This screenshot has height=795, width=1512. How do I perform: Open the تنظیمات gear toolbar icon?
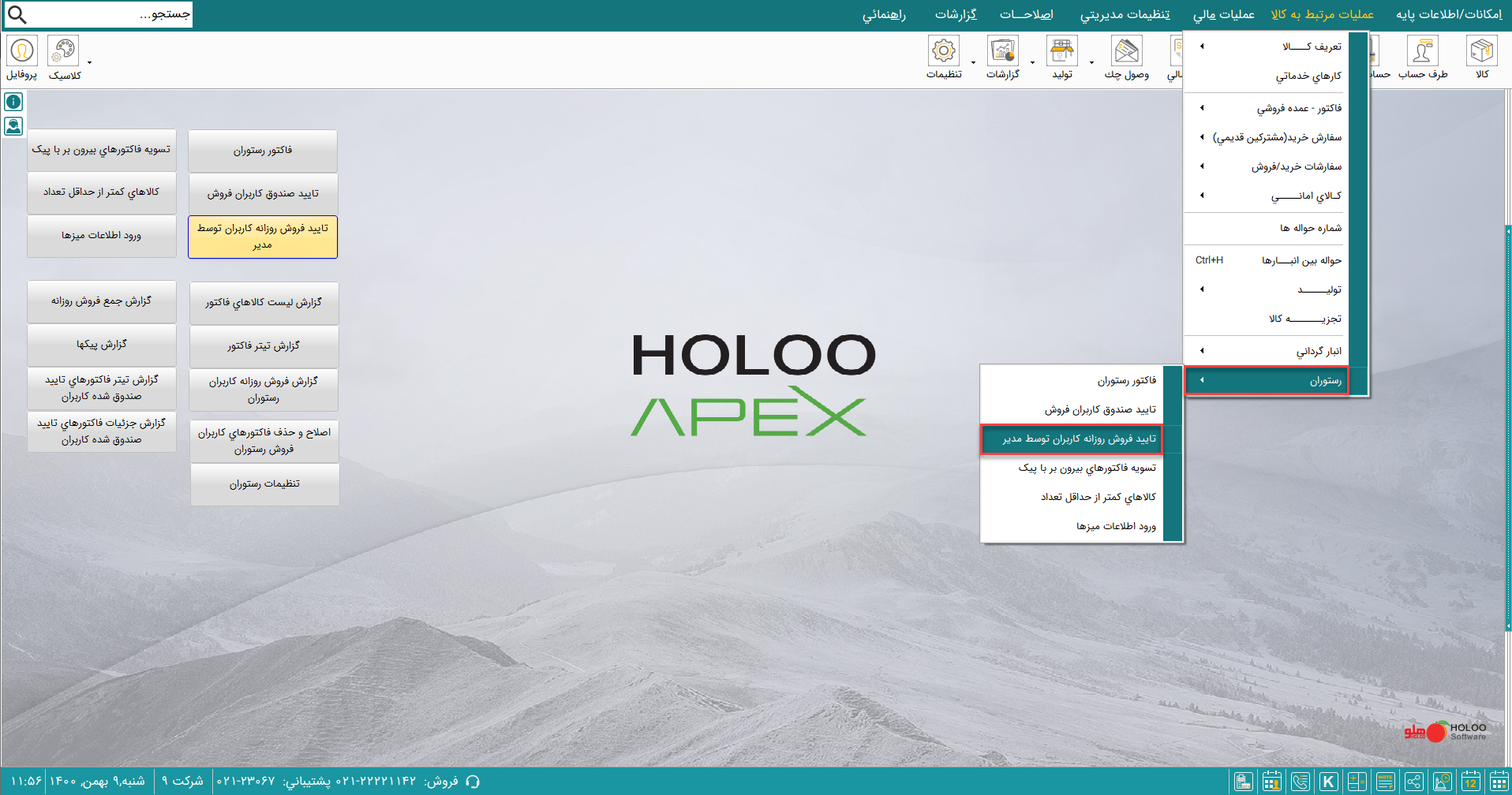[944, 51]
